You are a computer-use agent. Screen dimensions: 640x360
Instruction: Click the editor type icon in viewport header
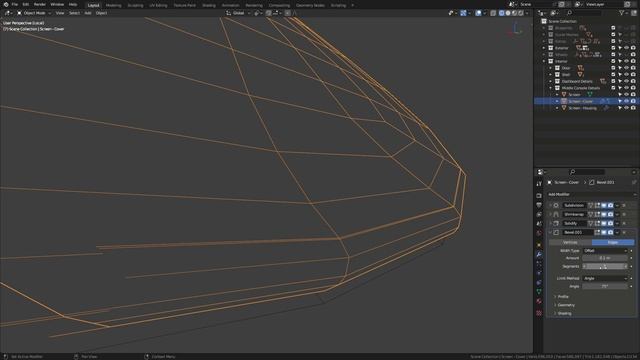click(x=8, y=13)
